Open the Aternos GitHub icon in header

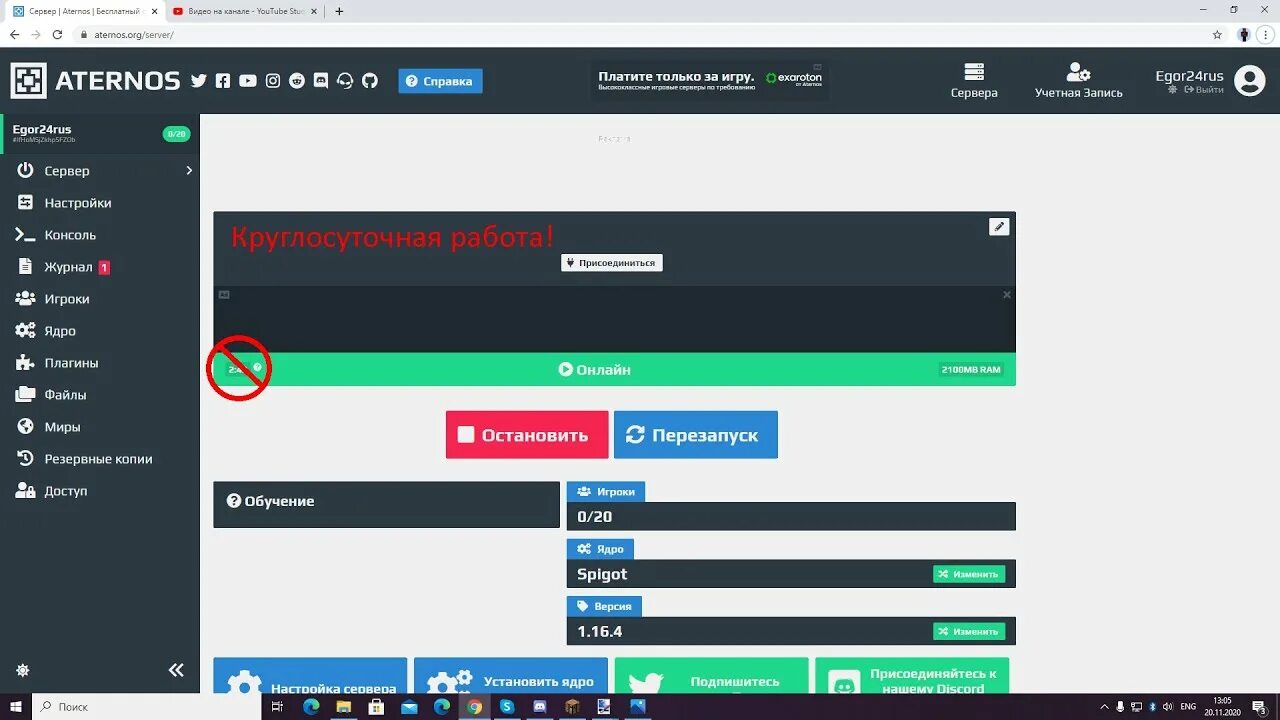pos(370,81)
